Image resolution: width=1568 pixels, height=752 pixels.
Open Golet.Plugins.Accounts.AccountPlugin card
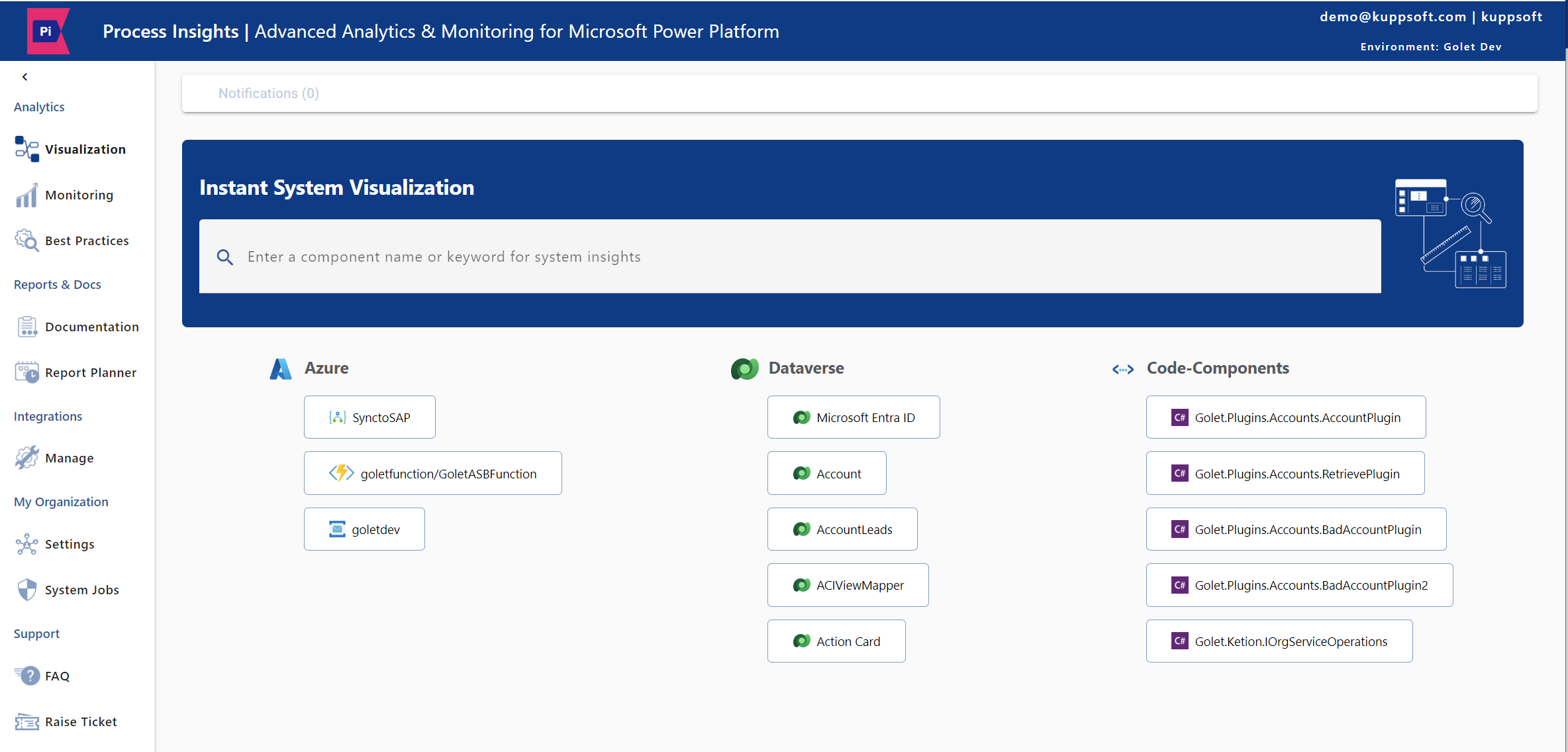1286,417
